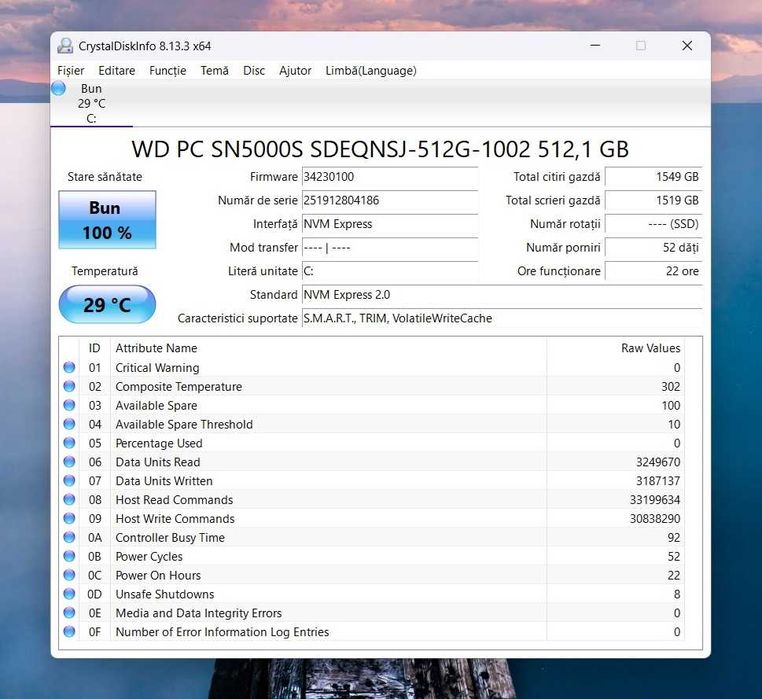
Task: Click the Bun 100 % health status button
Action: 107,220
